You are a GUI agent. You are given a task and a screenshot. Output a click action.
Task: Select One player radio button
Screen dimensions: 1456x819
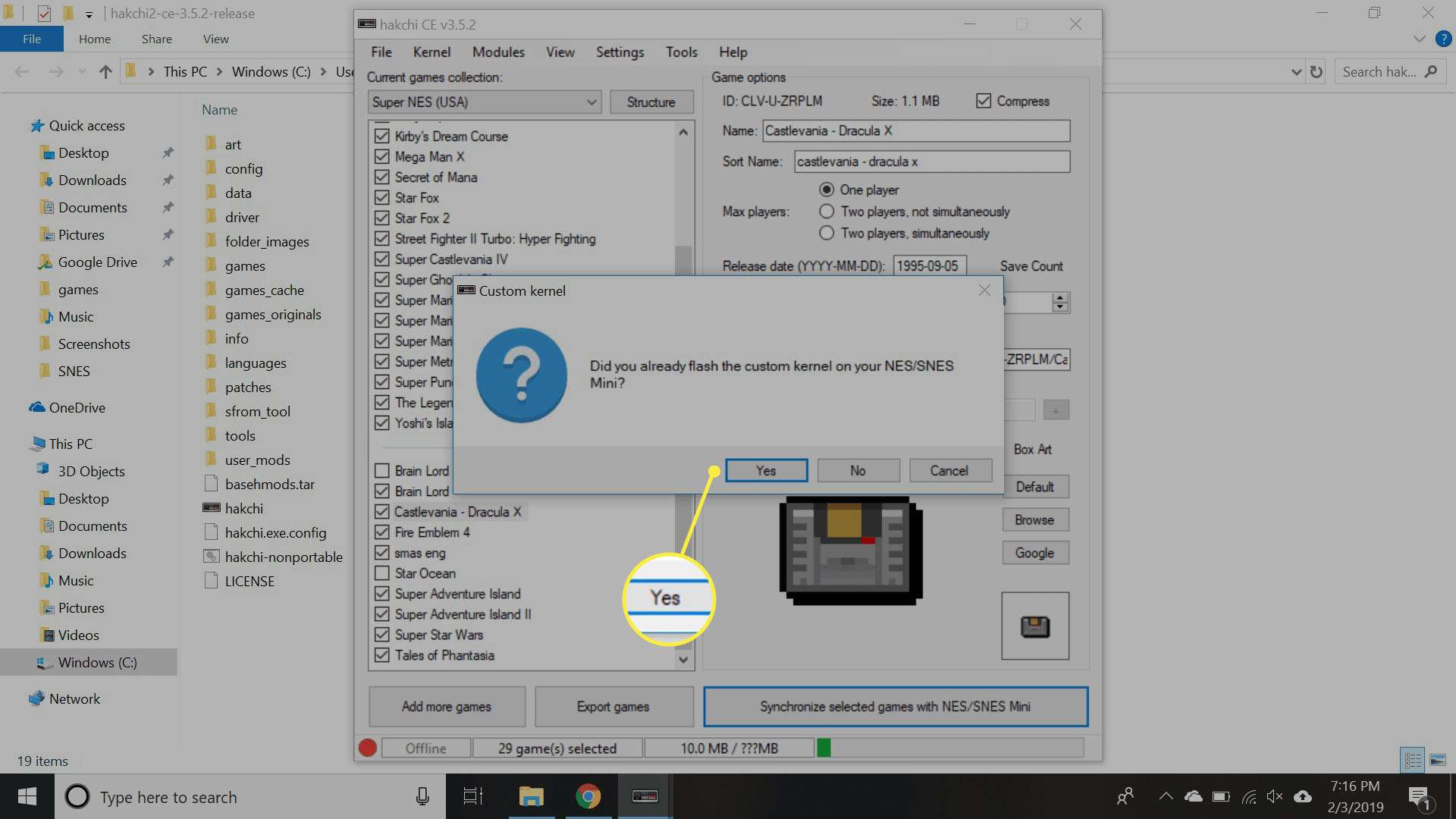click(x=826, y=190)
